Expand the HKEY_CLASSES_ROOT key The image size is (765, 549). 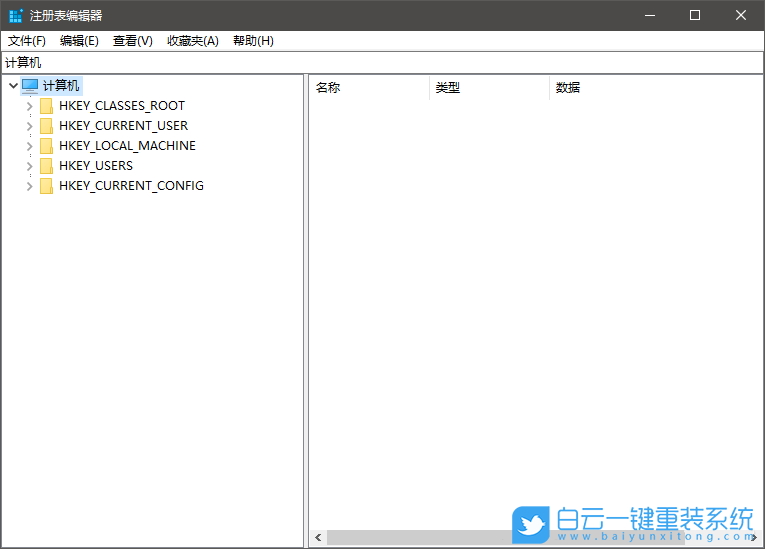(x=29, y=106)
